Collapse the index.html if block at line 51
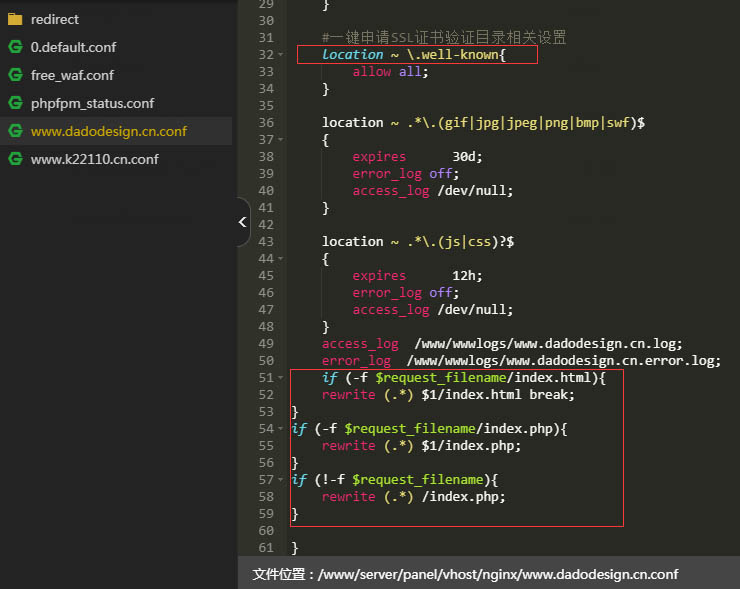This screenshot has width=740, height=589. click(x=280, y=377)
